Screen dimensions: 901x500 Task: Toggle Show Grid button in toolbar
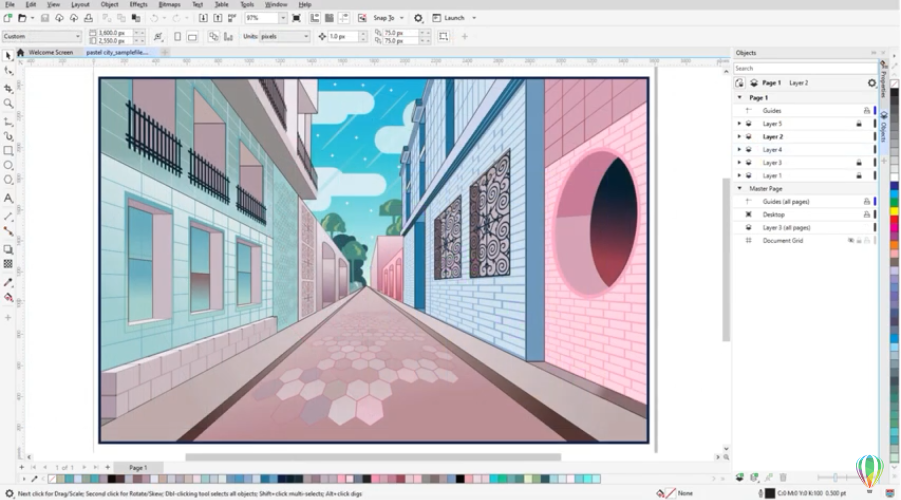click(x=329, y=18)
